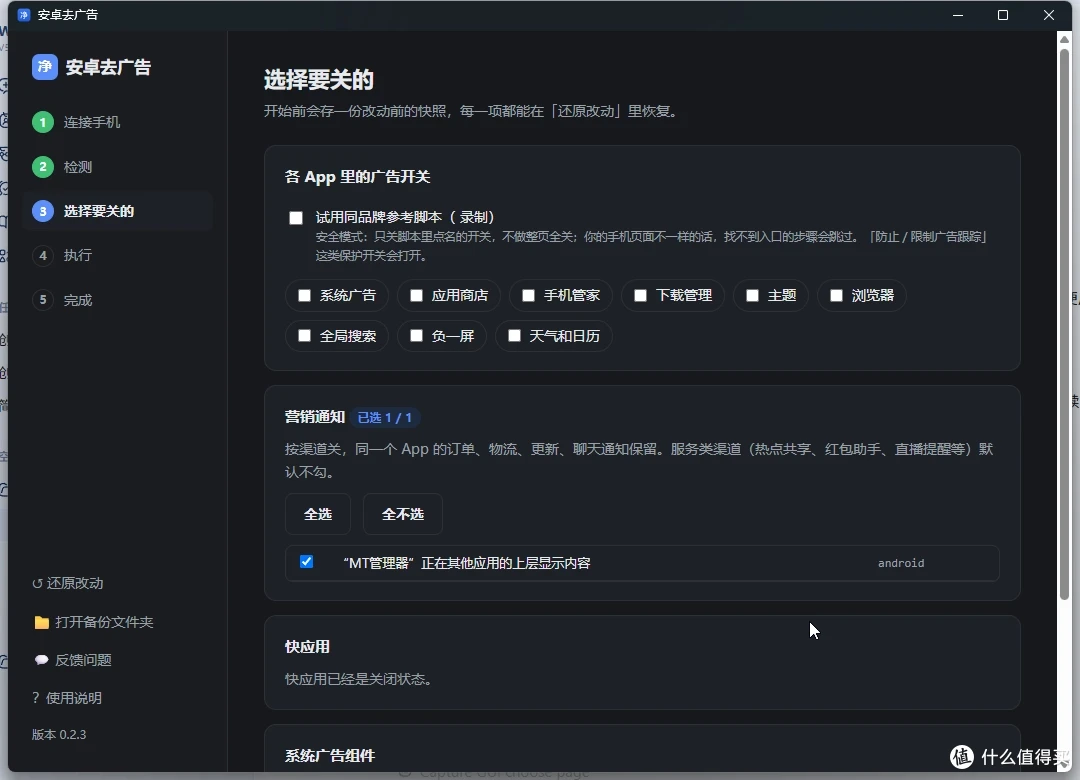Open 反馈问题 link
This screenshot has height=780, width=1080.
(x=72, y=660)
